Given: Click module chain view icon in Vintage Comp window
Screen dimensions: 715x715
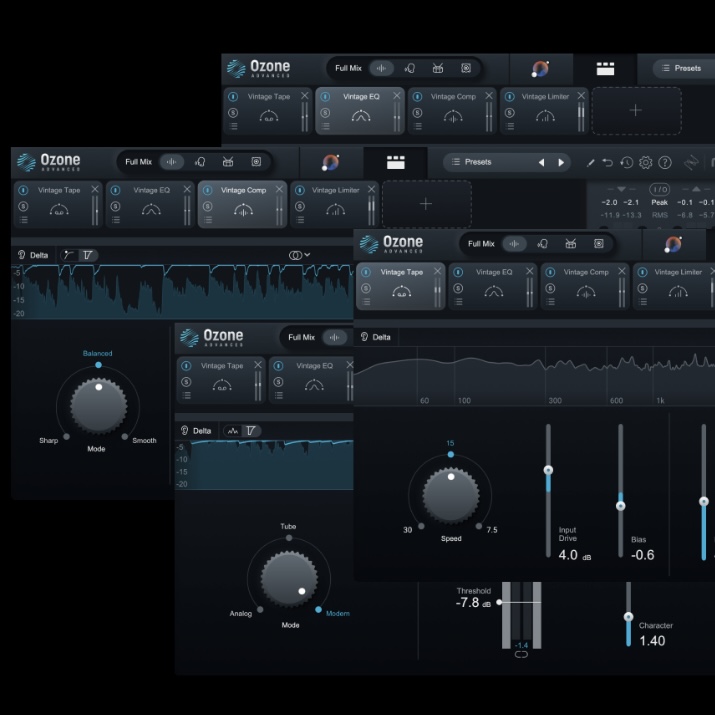Looking at the screenshot, I should click(x=395, y=162).
